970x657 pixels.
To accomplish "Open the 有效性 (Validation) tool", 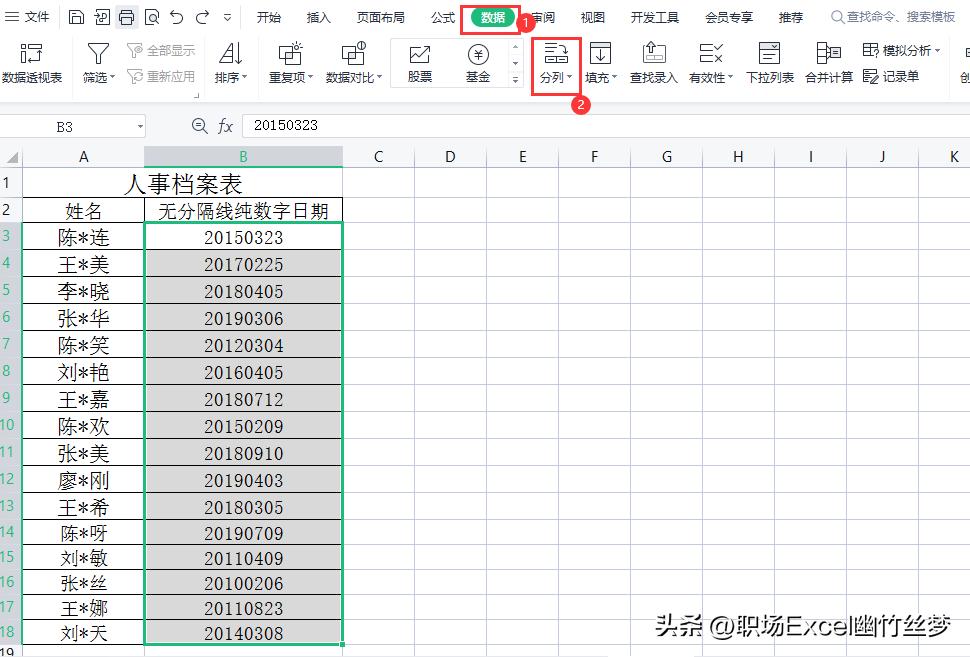I will point(710,60).
